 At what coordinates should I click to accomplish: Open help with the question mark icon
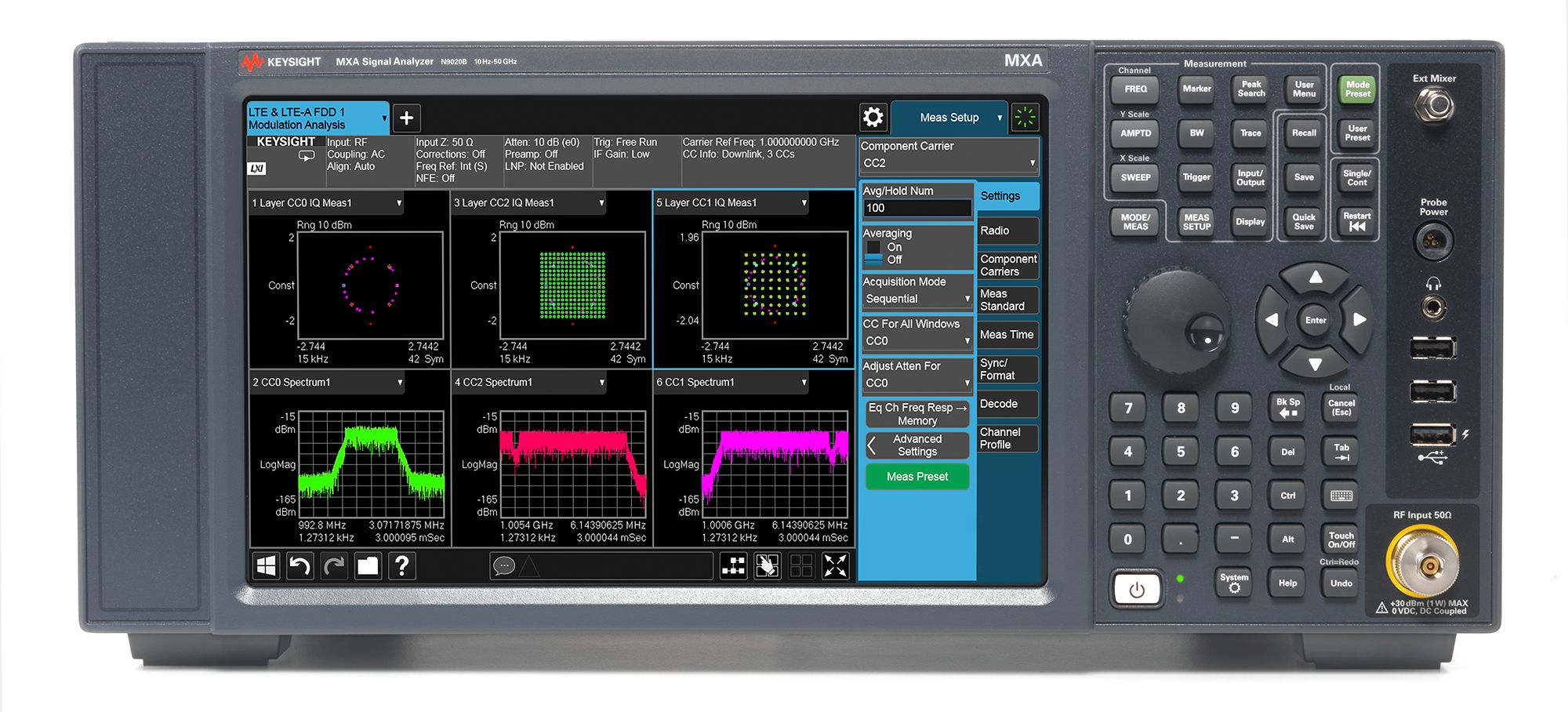(401, 565)
